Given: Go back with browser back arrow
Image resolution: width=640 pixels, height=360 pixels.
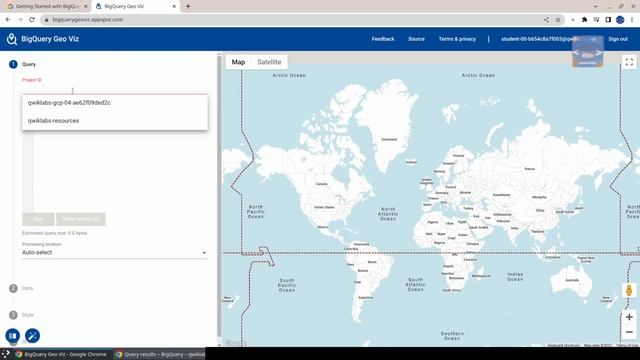Looking at the screenshot, I should tap(8, 20).
